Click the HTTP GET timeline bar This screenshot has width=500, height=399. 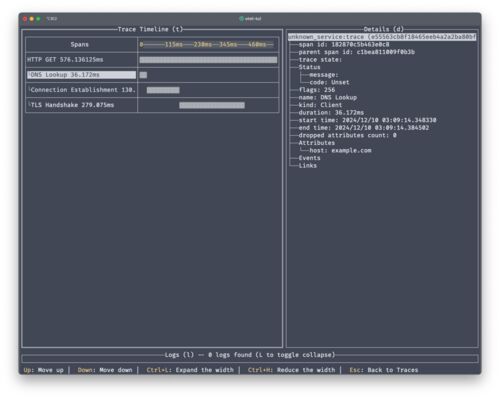208,60
